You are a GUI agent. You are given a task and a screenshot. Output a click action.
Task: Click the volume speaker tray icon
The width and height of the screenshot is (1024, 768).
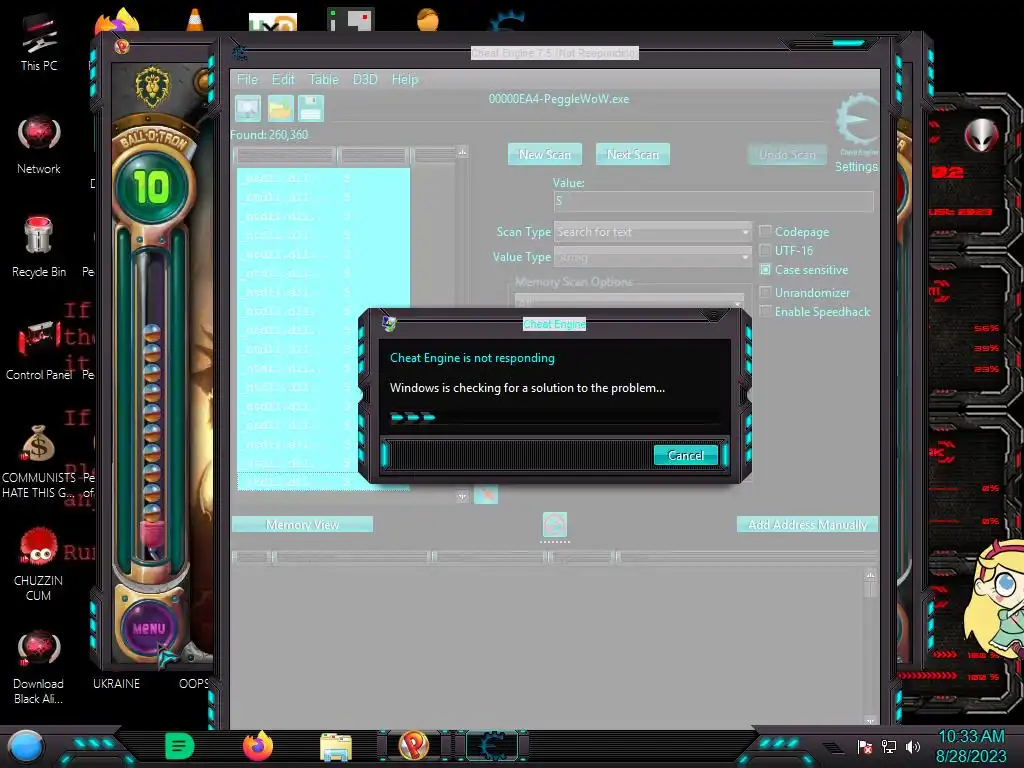(913, 746)
